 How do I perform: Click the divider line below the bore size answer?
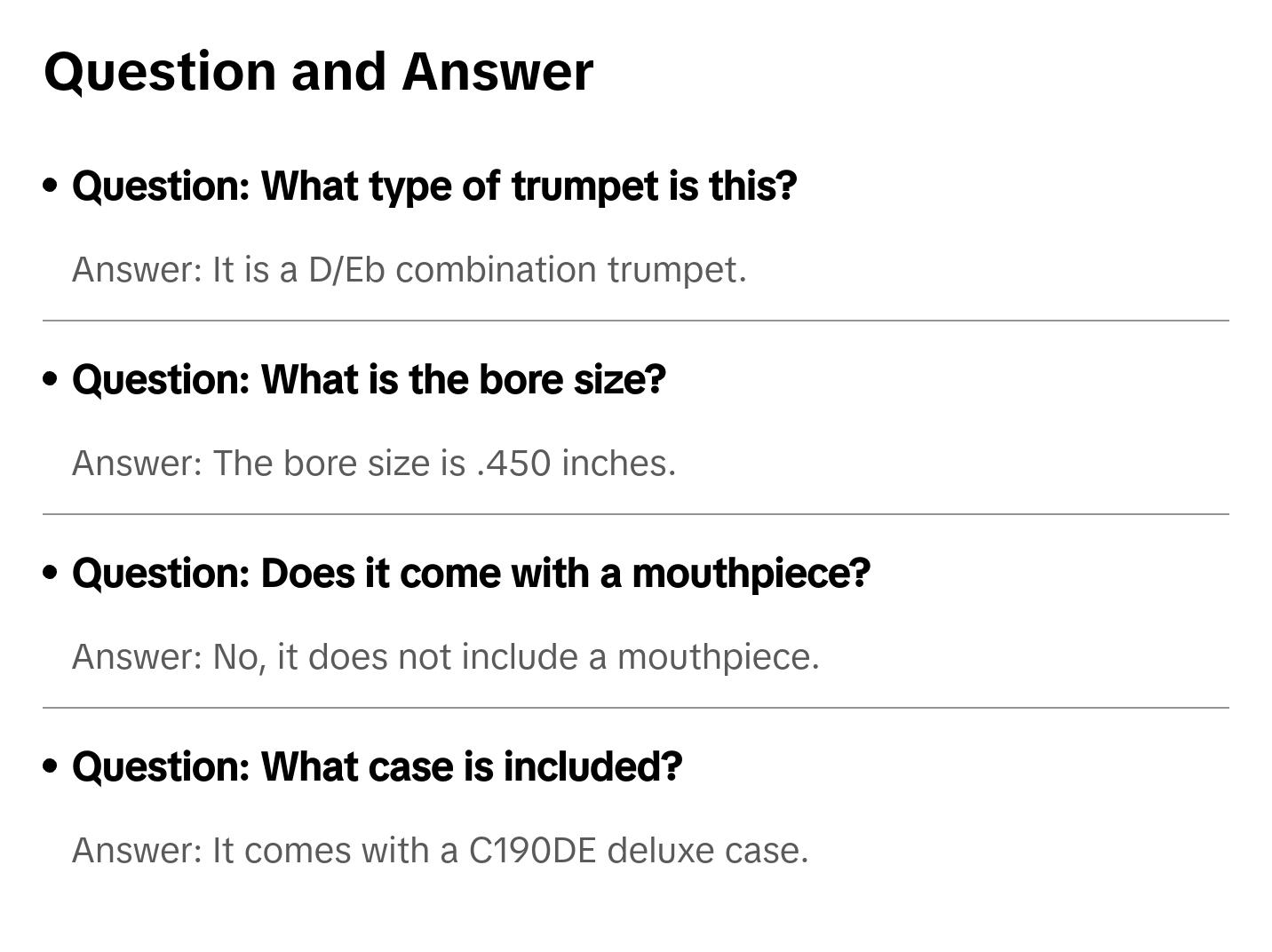tap(635, 514)
